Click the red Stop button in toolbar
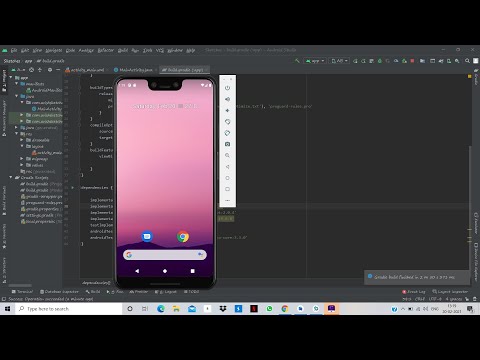The height and width of the screenshot is (360, 480). (412, 61)
